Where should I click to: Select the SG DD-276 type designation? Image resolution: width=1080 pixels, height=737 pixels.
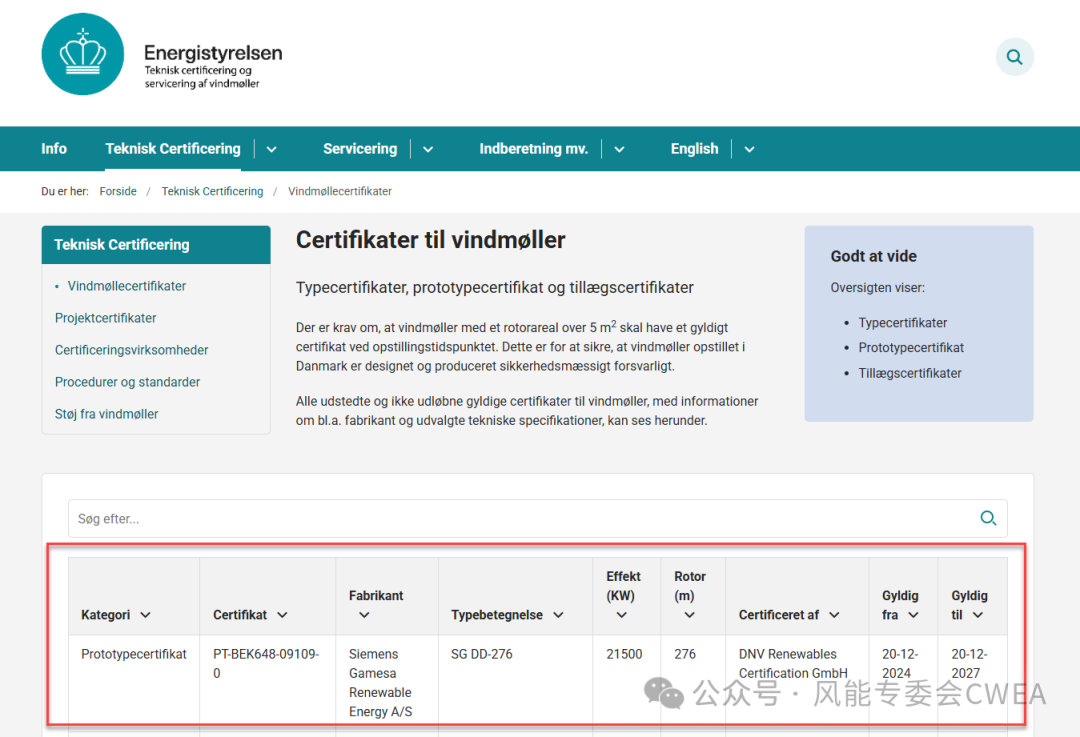point(481,654)
